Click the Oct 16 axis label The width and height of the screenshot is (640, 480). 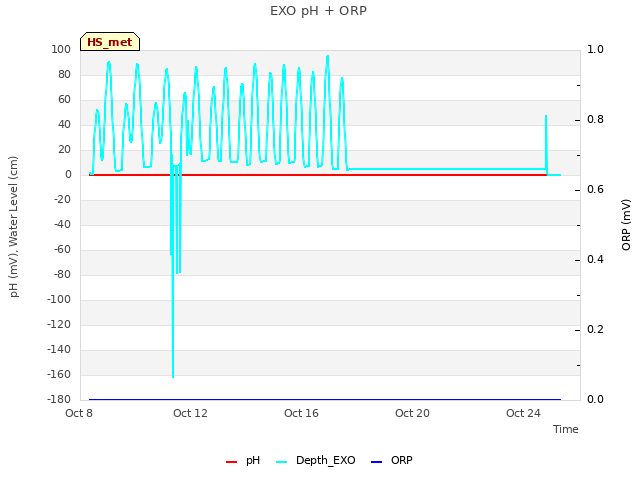(301, 413)
